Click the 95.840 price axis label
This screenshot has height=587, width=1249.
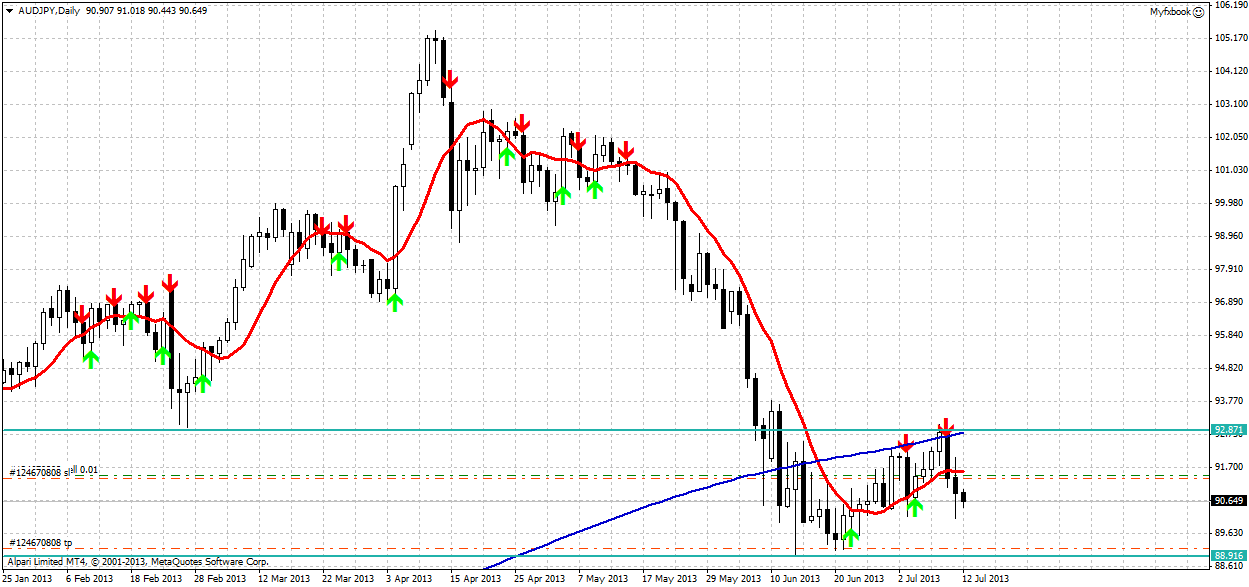pyautogui.click(x=1229, y=335)
